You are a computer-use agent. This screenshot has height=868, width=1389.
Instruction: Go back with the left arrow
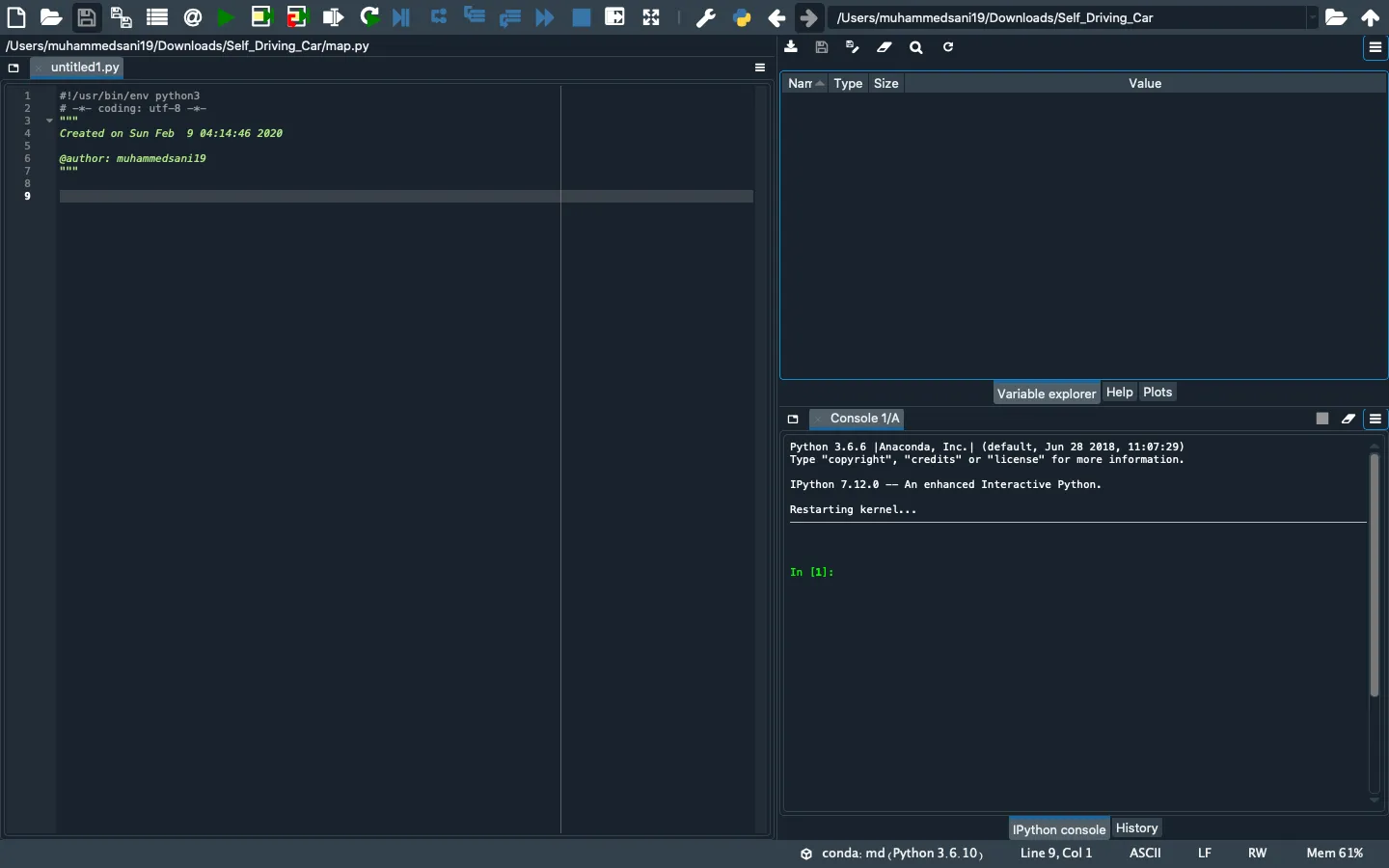click(x=777, y=17)
